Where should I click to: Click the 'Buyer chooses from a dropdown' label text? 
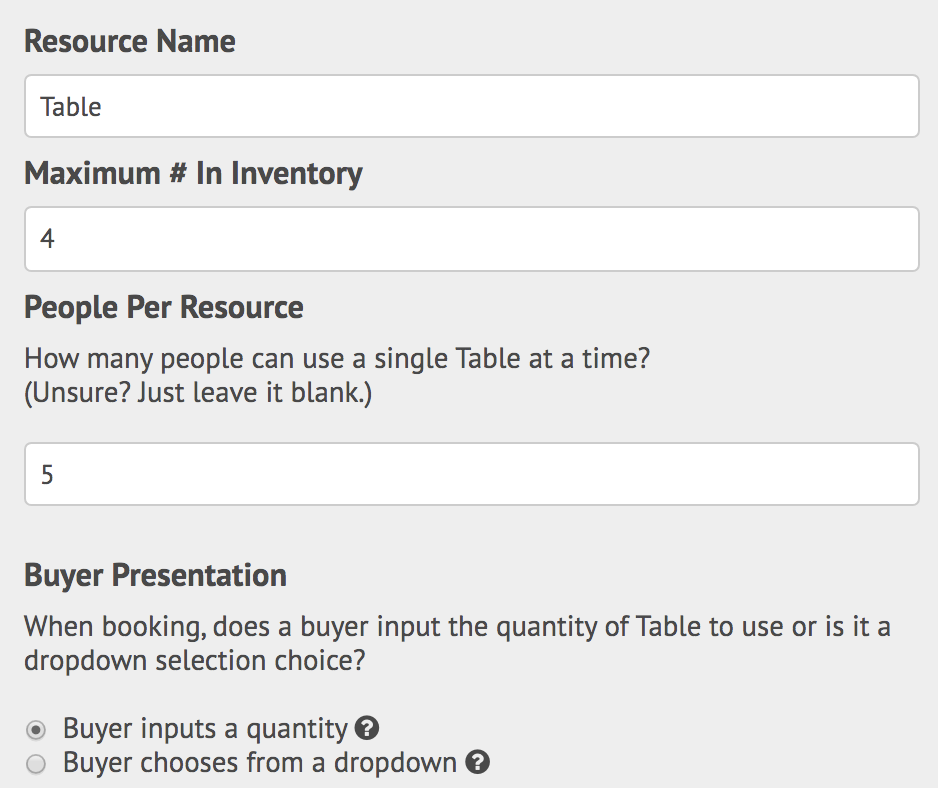(260, 763)
